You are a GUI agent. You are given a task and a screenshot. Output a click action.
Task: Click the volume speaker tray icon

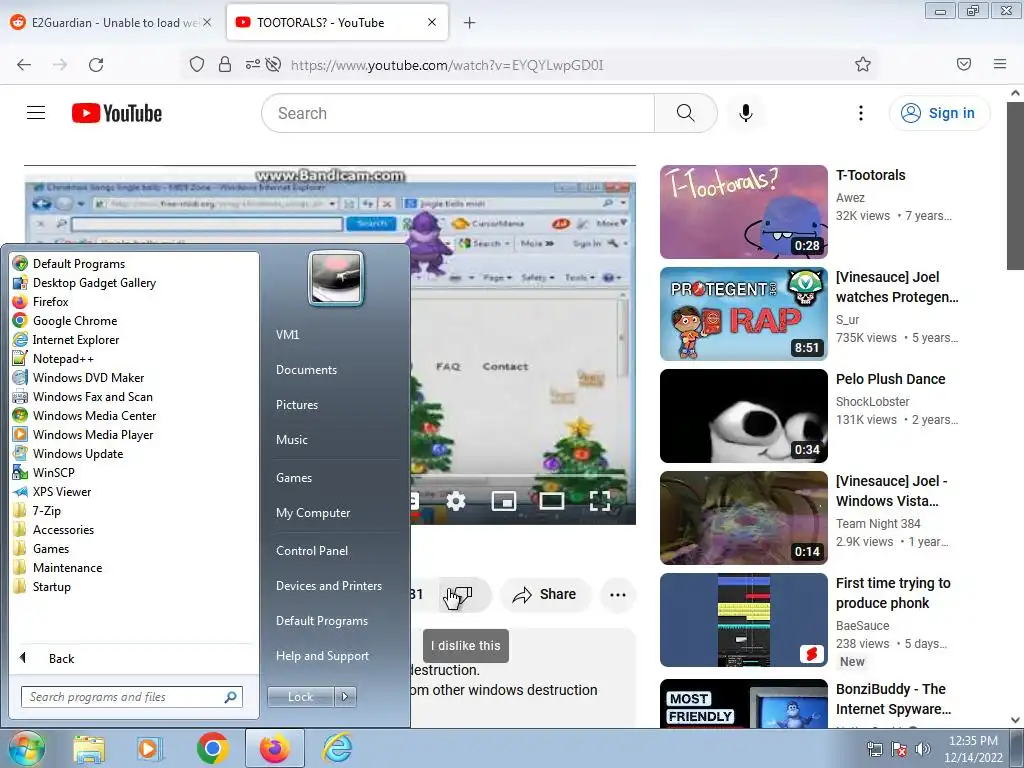[923, 749]
